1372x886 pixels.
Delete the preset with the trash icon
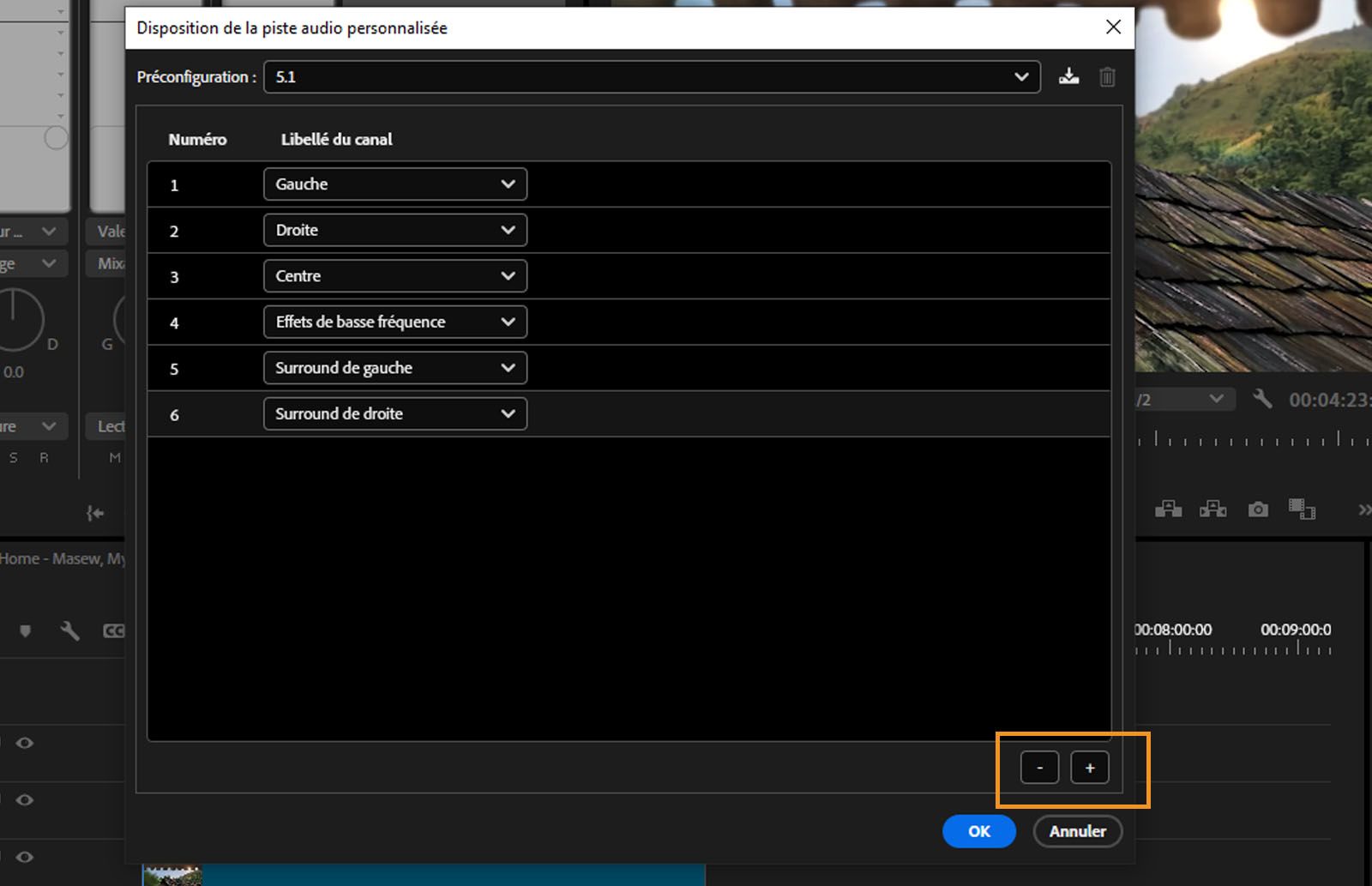click(x=1107, y=77)
